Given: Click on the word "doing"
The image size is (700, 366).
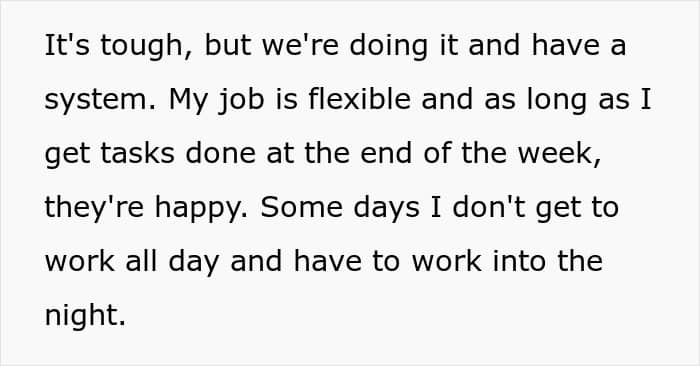Looking at the screenshot, I should point(389,46).
